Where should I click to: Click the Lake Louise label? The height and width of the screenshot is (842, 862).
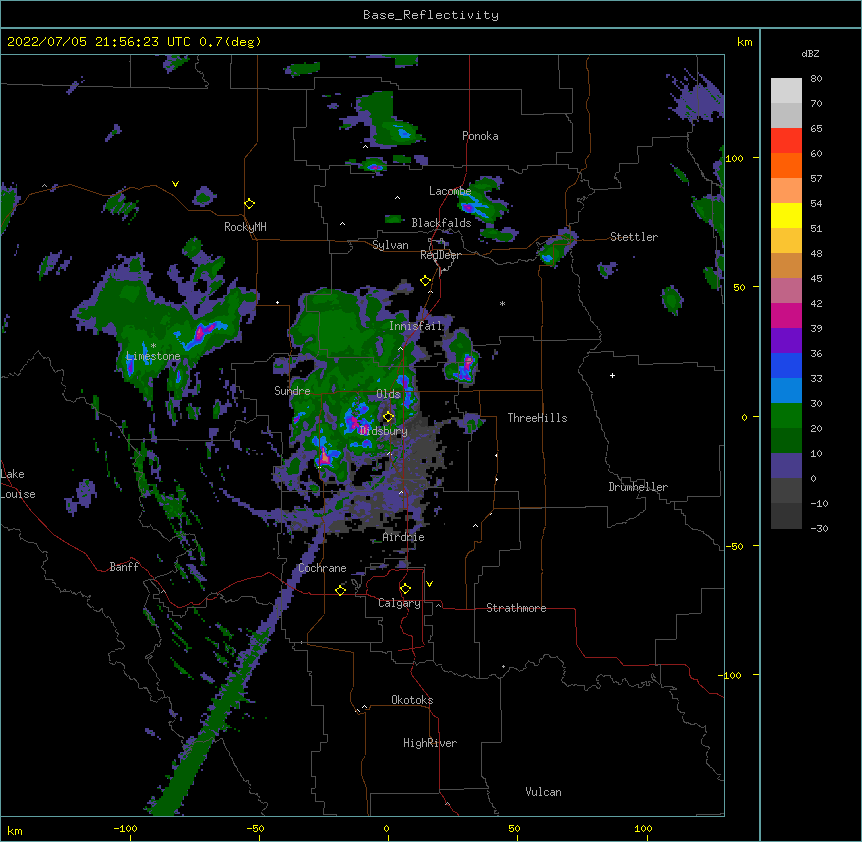(18, 484)
